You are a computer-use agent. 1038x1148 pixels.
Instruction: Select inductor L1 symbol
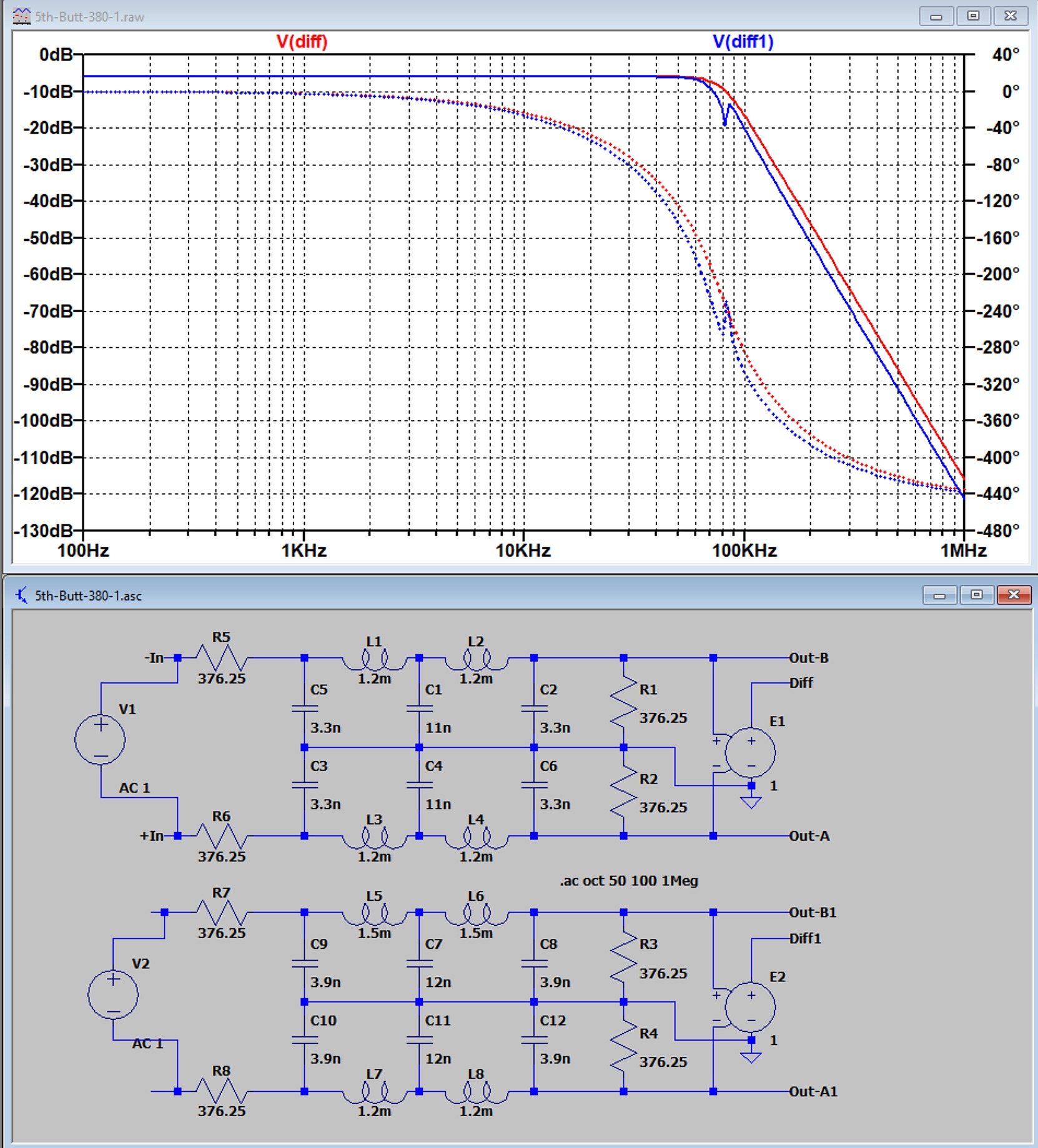tap(374, 659)
